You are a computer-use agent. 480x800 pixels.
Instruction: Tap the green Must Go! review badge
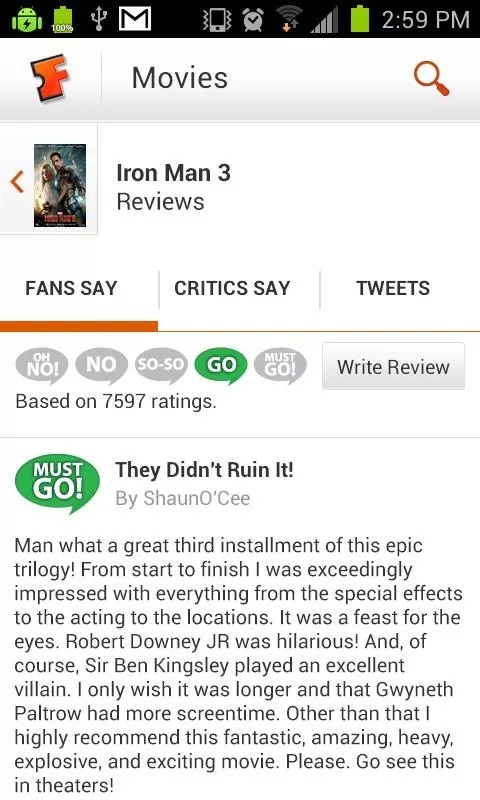pyautogui.click(x=57, y=483)
